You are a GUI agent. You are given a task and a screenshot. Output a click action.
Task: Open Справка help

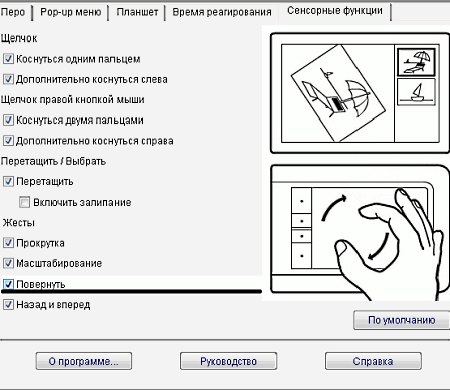(373, 361)
